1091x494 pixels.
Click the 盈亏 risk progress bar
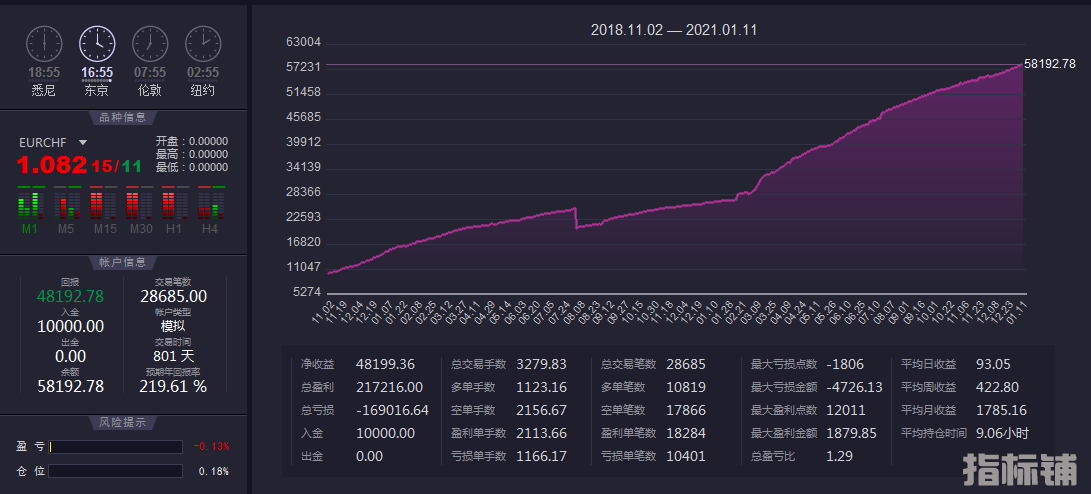point(116,447)
